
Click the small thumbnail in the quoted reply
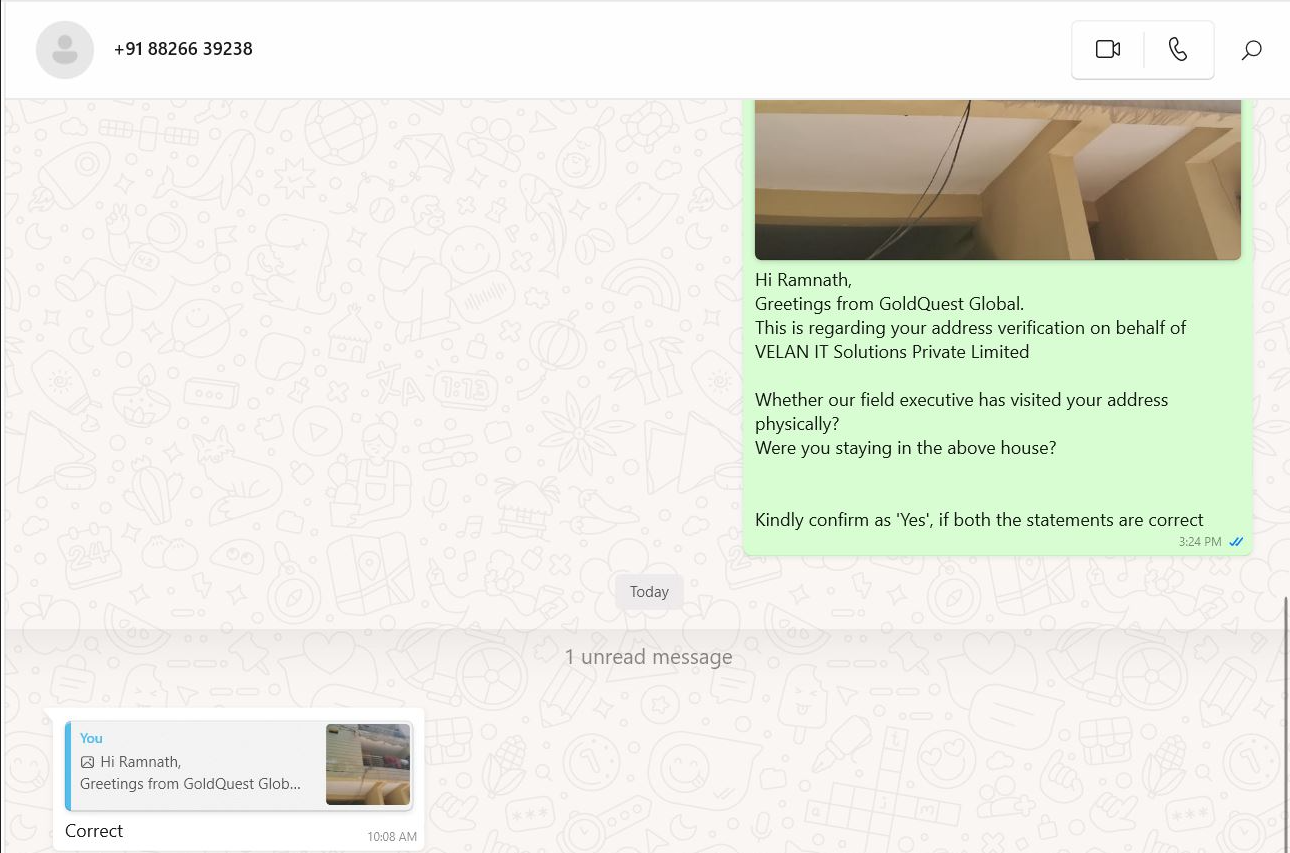click(x=368, y=764)
